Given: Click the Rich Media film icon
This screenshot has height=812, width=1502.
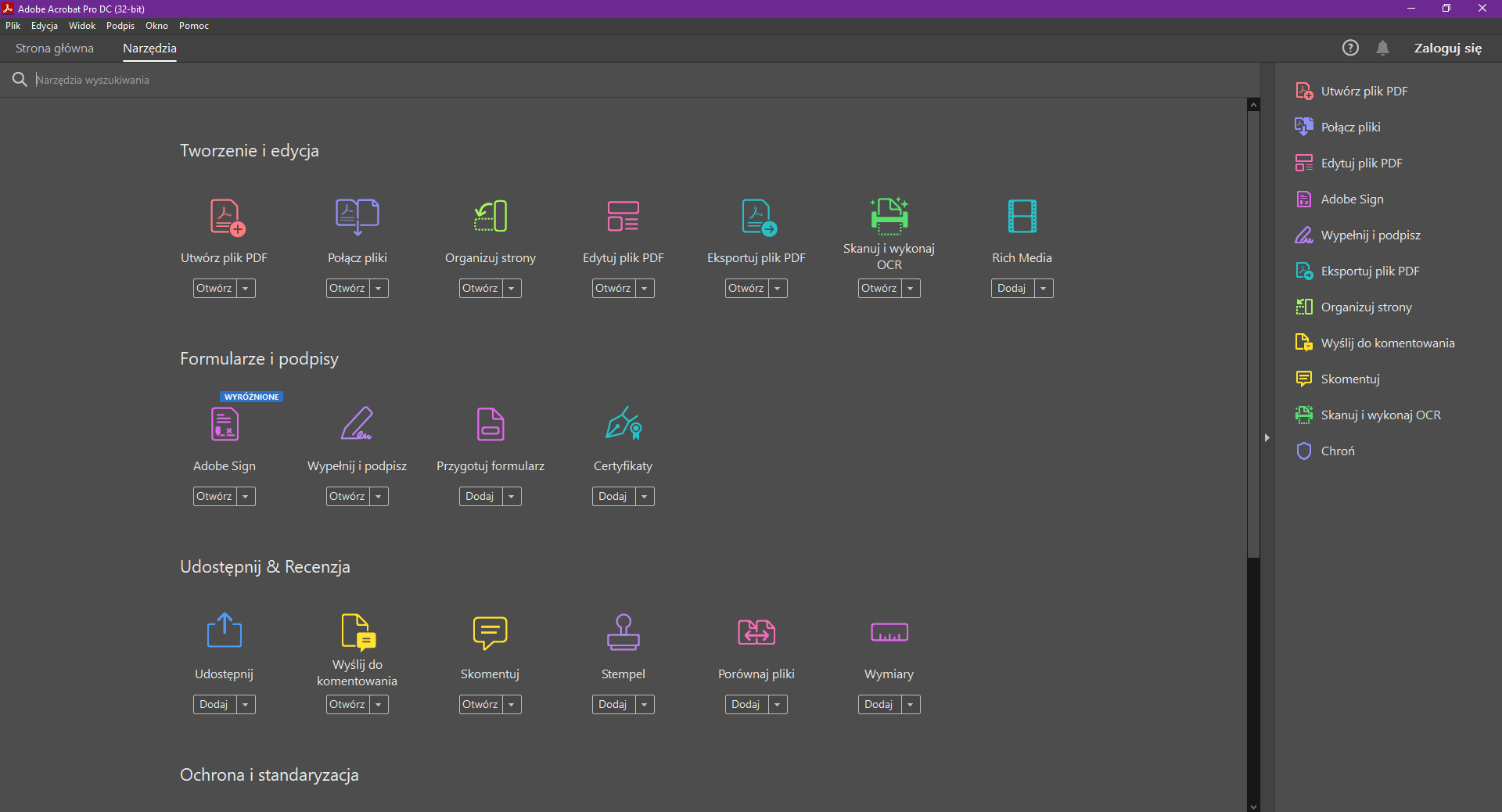Looking at the screenshot, I should pos(1022,217).
